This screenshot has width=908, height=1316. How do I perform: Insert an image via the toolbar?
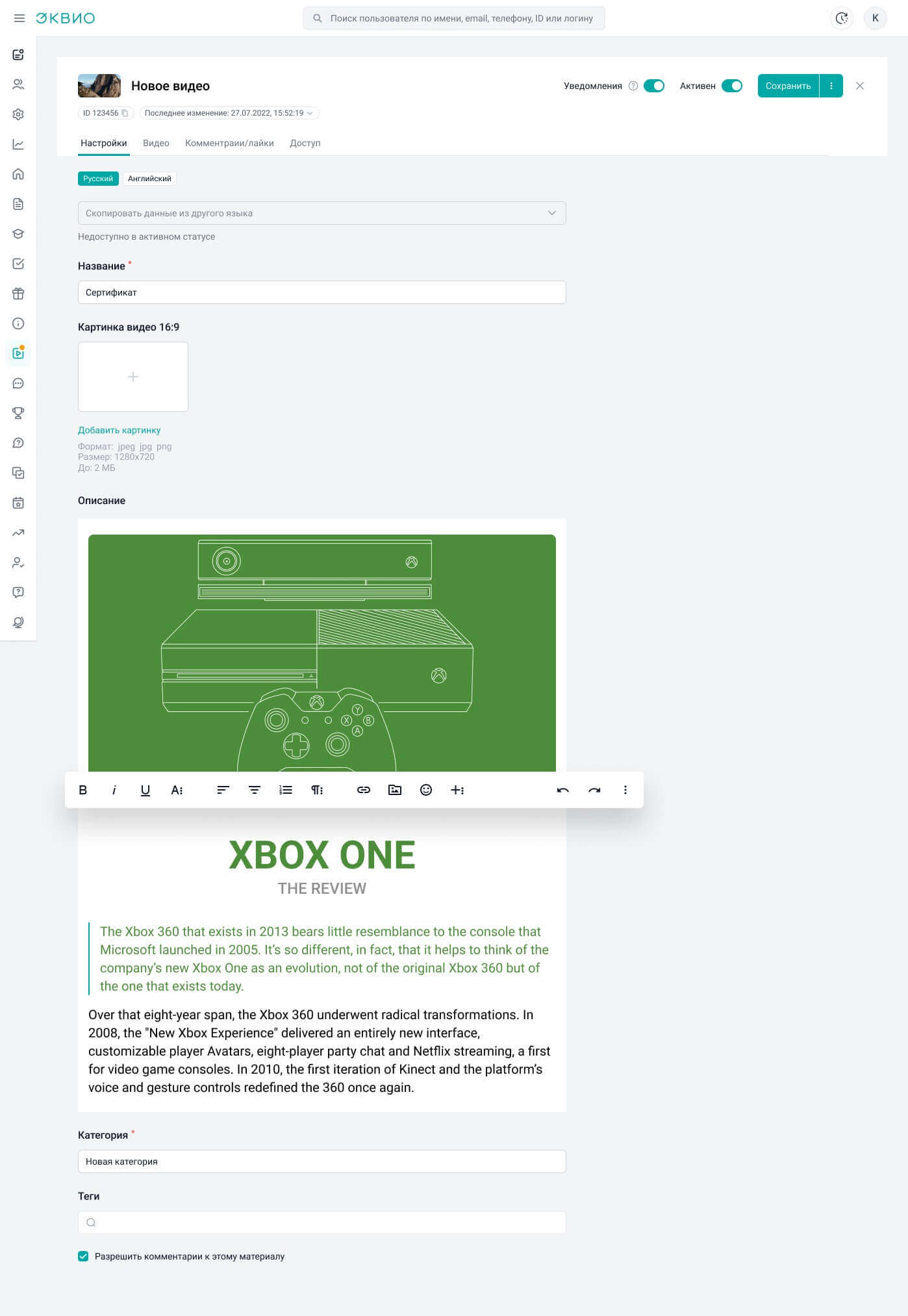coord(395,790)
